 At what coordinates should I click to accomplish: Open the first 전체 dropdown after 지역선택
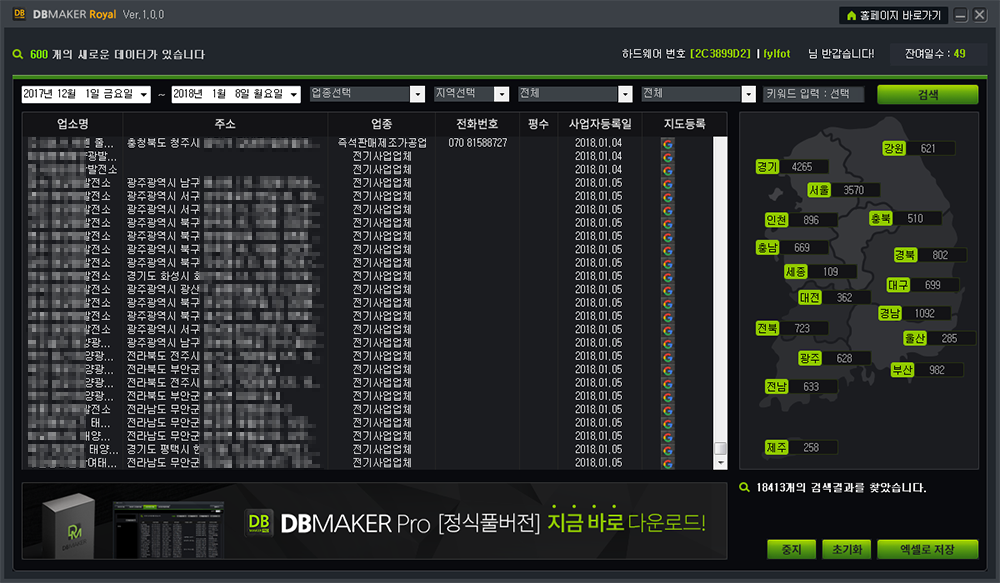(625, 94)
